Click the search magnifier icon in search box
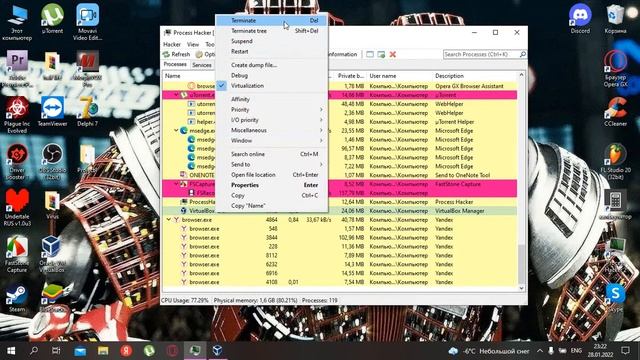 (522, 54)
